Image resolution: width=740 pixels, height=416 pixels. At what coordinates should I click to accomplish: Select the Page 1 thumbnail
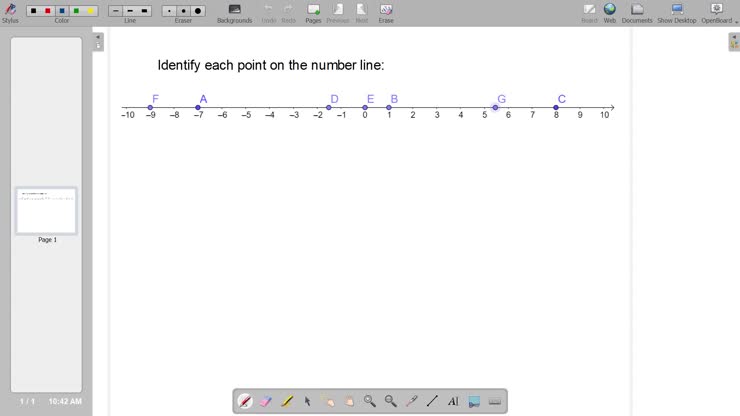[x=46, y=211]
